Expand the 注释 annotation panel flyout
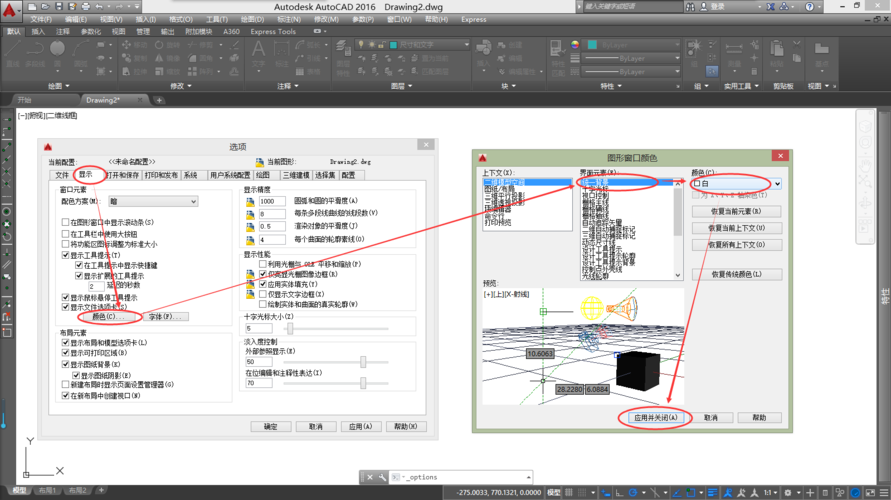 click(x=288, y=86)
